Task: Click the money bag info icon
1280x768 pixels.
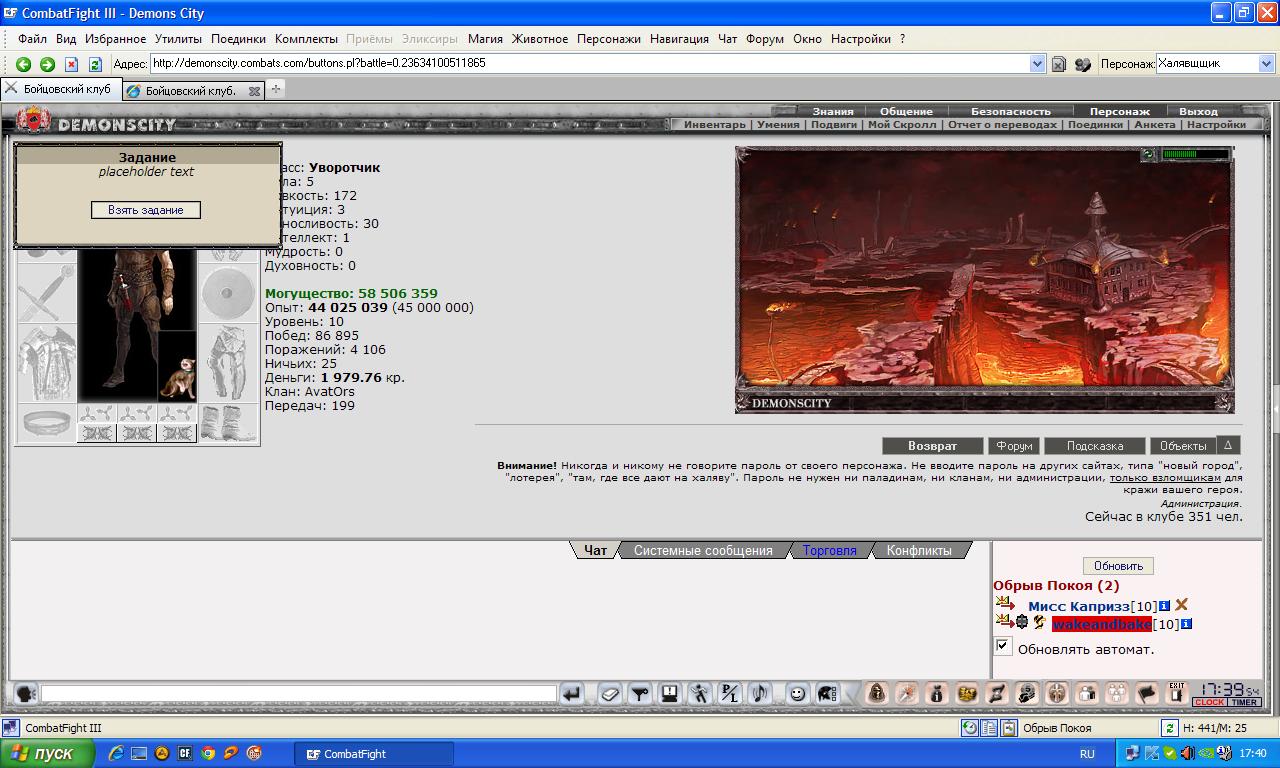Action: tap(936, 693)
